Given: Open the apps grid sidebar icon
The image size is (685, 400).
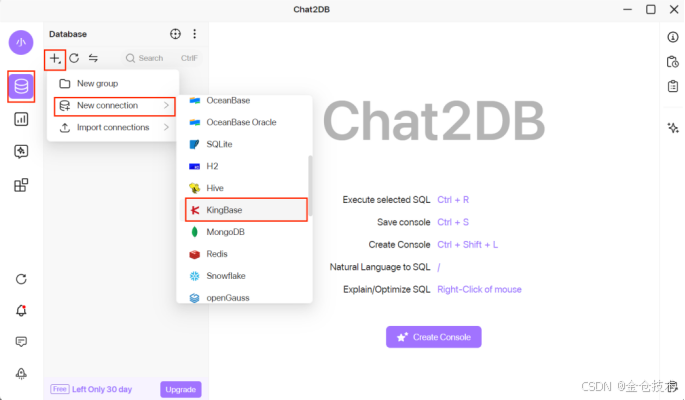Looking at the screenshot, I should click(x=21, y=185).
